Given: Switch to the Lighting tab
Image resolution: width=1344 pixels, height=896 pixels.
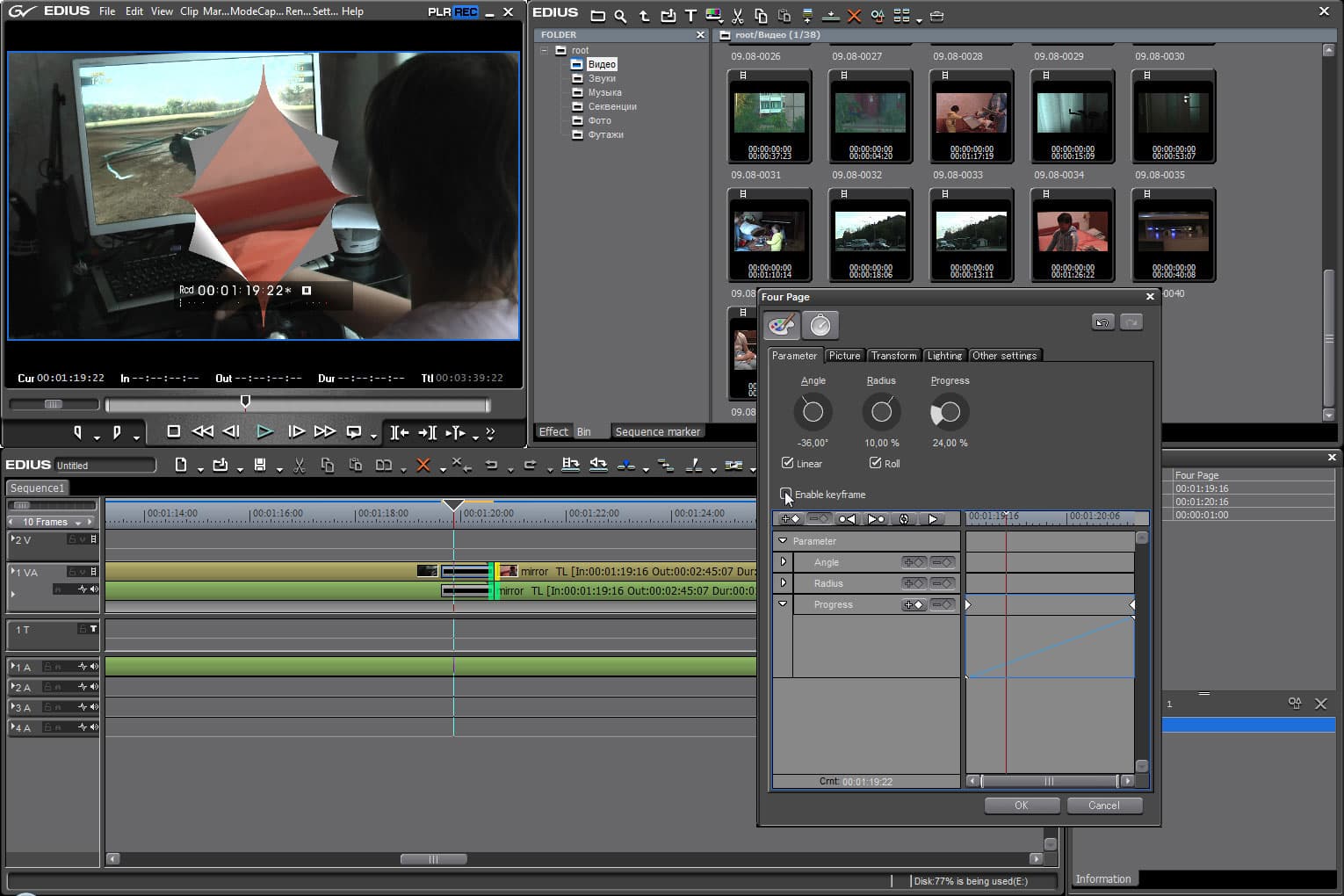Looking at the screenshot, I should coord(944,356).
